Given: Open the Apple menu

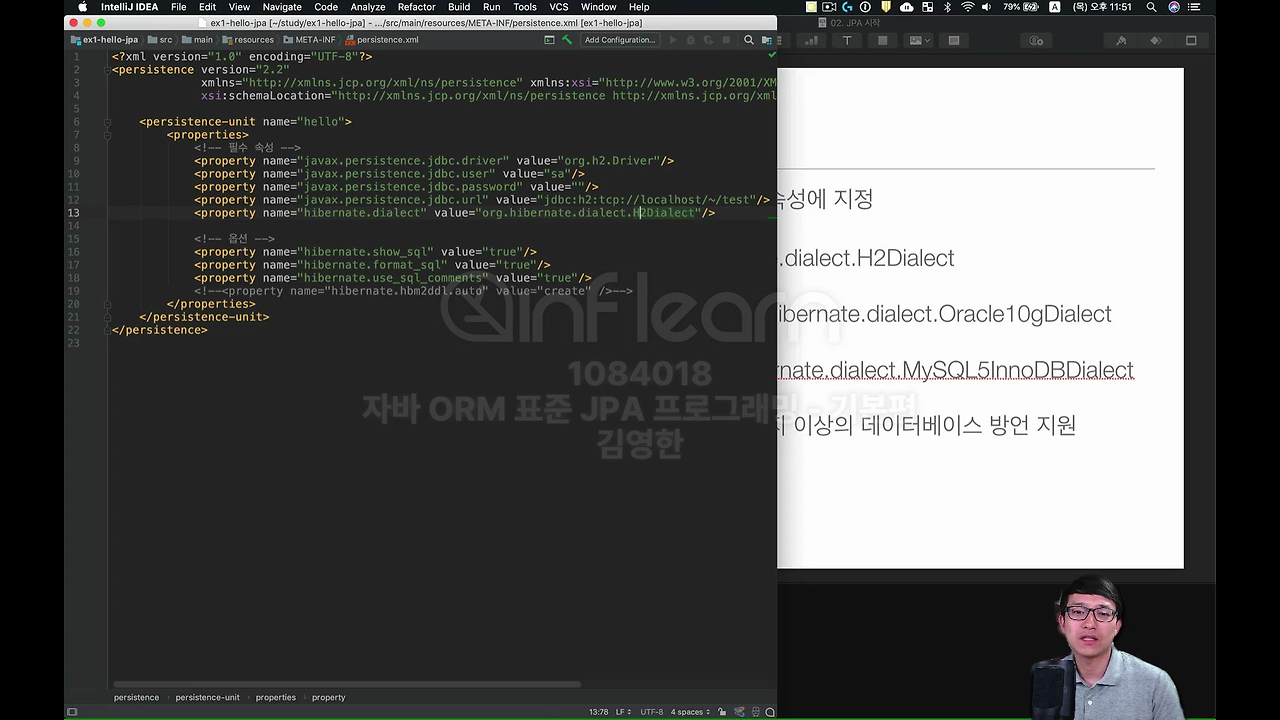Looking at the screenshot, I should pyautogui.click(x=83, y=7).
